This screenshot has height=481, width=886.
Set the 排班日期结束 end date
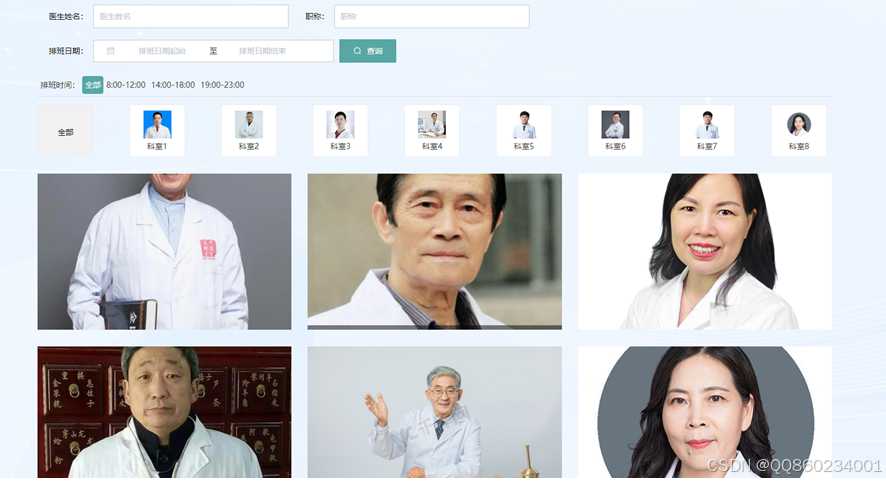click(263, 51)
